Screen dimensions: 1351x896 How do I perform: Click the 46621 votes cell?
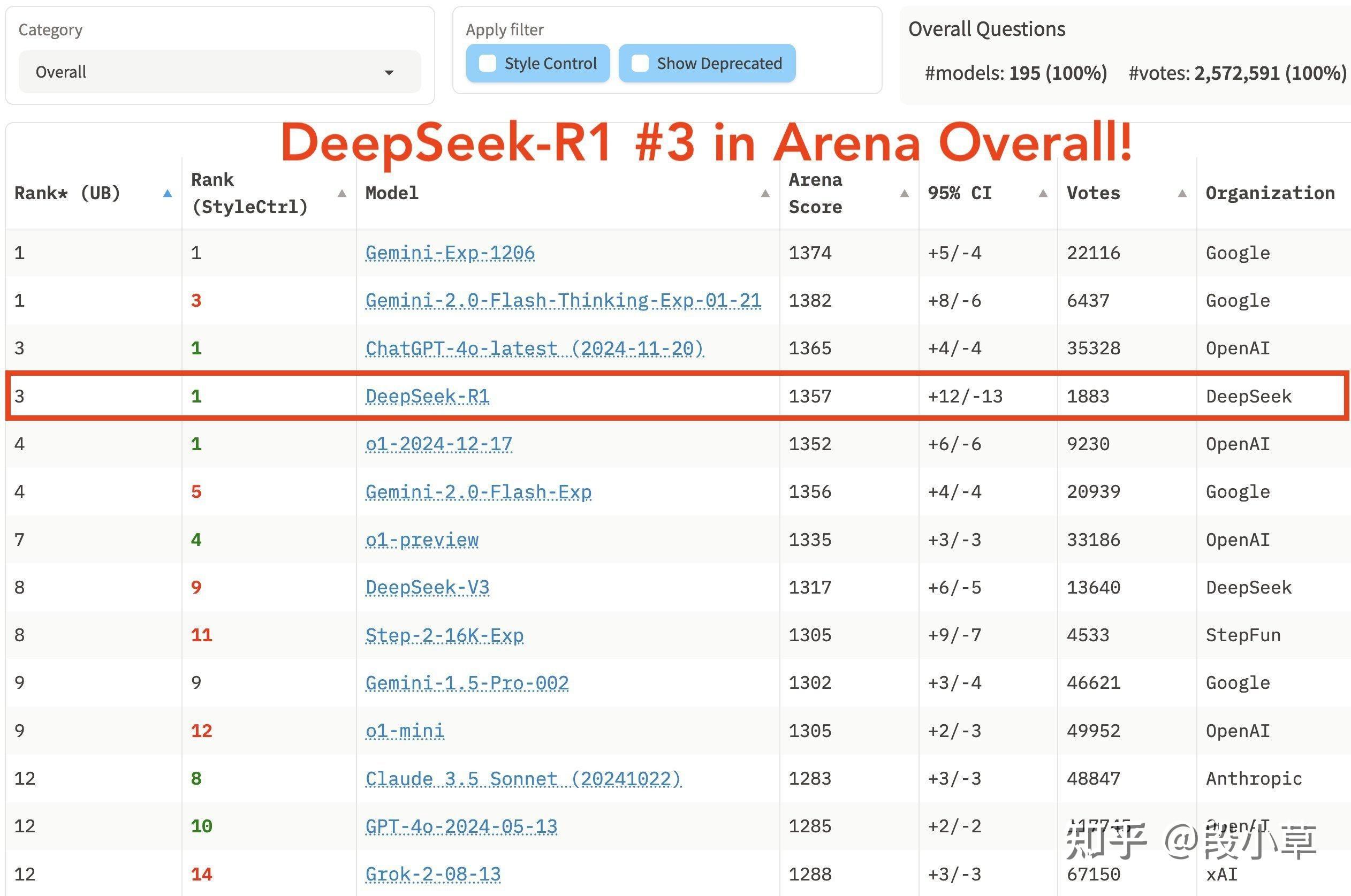(1094, 683)
